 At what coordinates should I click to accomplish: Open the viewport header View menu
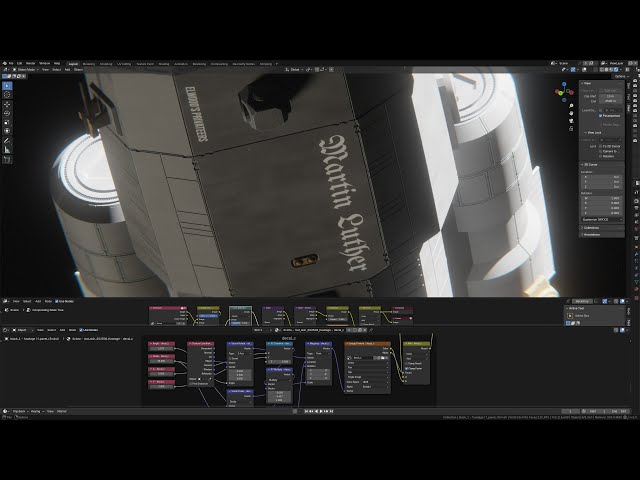[x=45, y=70]
